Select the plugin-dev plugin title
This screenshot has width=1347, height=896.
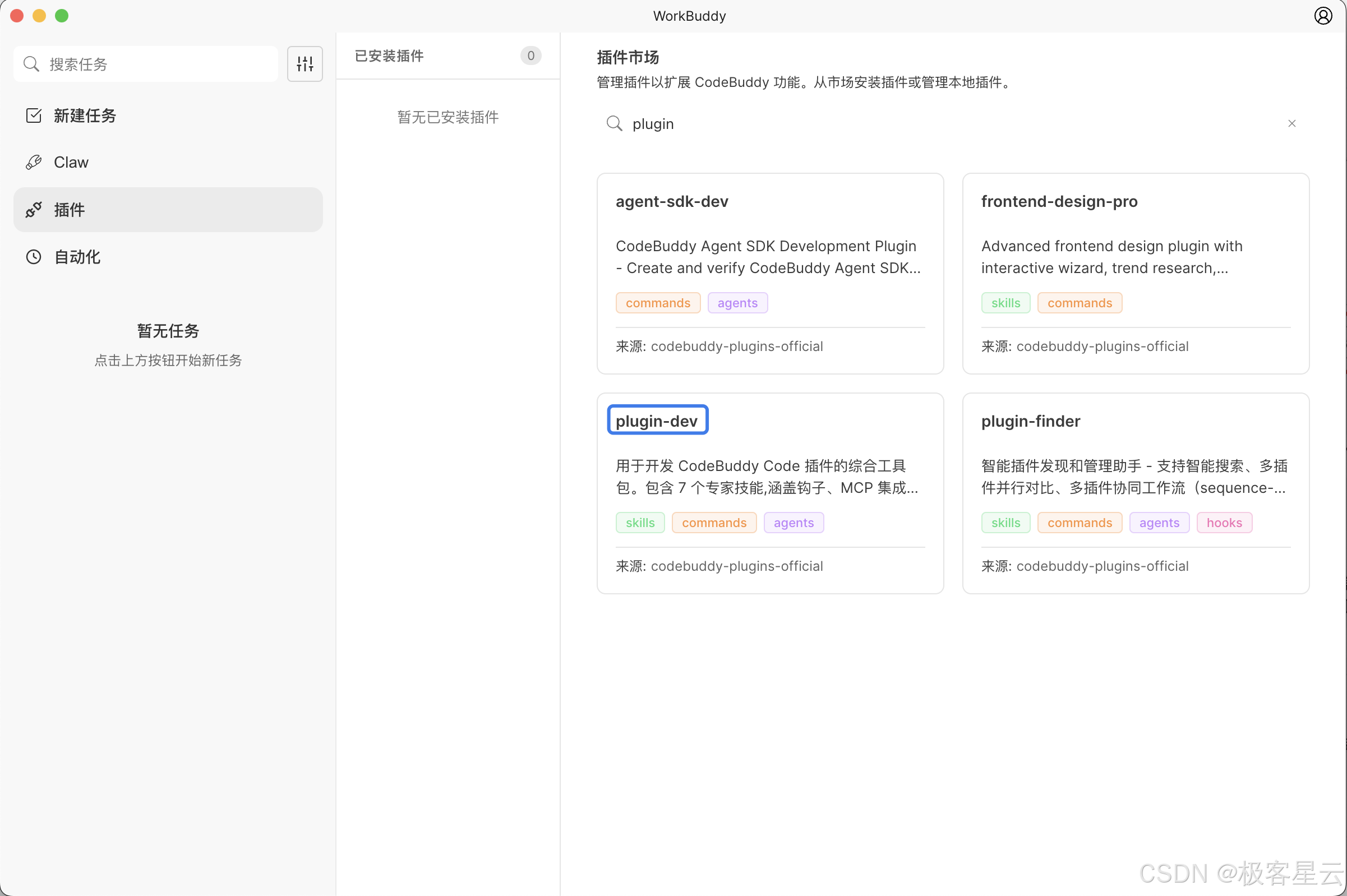pos(657,421)
